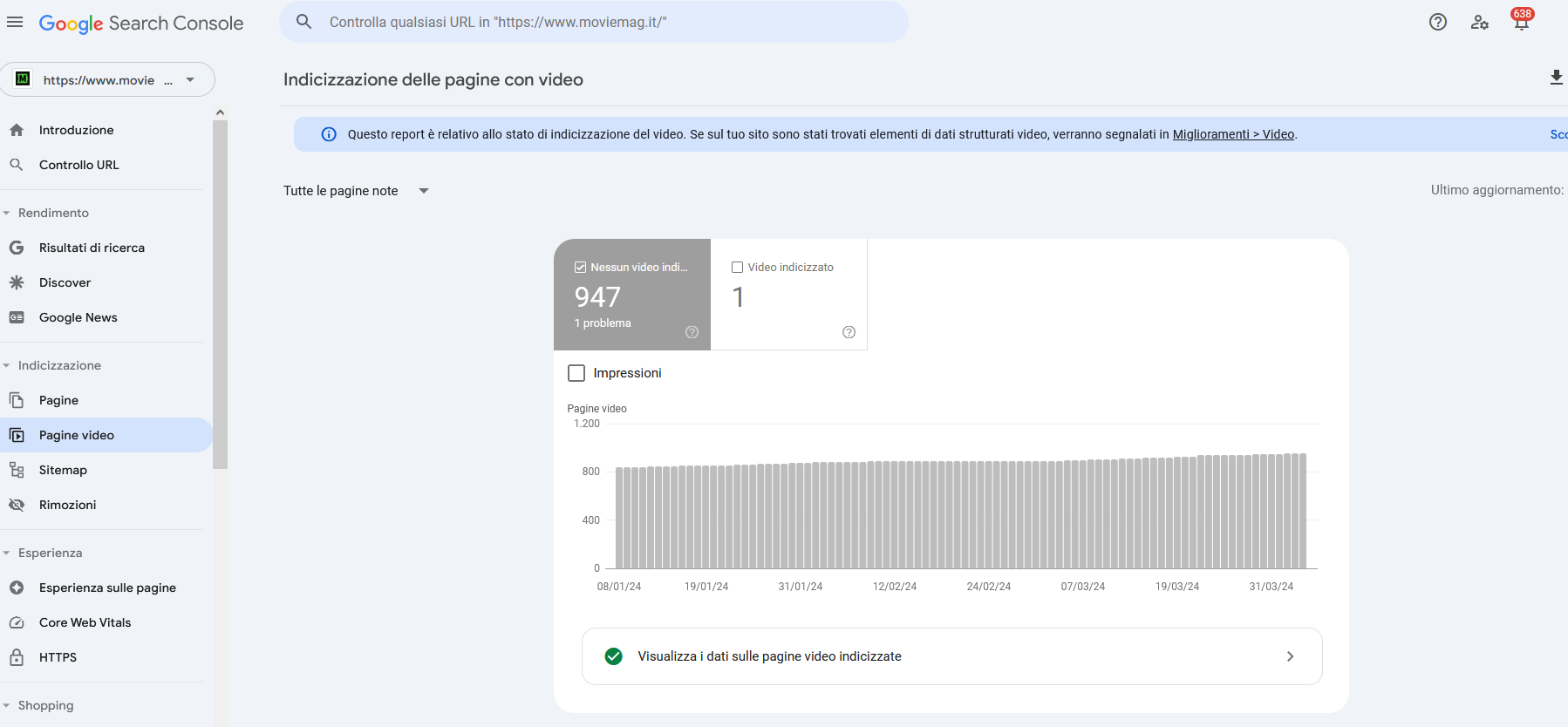The width and height of the screenshot is (1568, 727).
Task: Click the 1 problema text
Action: click(x=603, y=323)
